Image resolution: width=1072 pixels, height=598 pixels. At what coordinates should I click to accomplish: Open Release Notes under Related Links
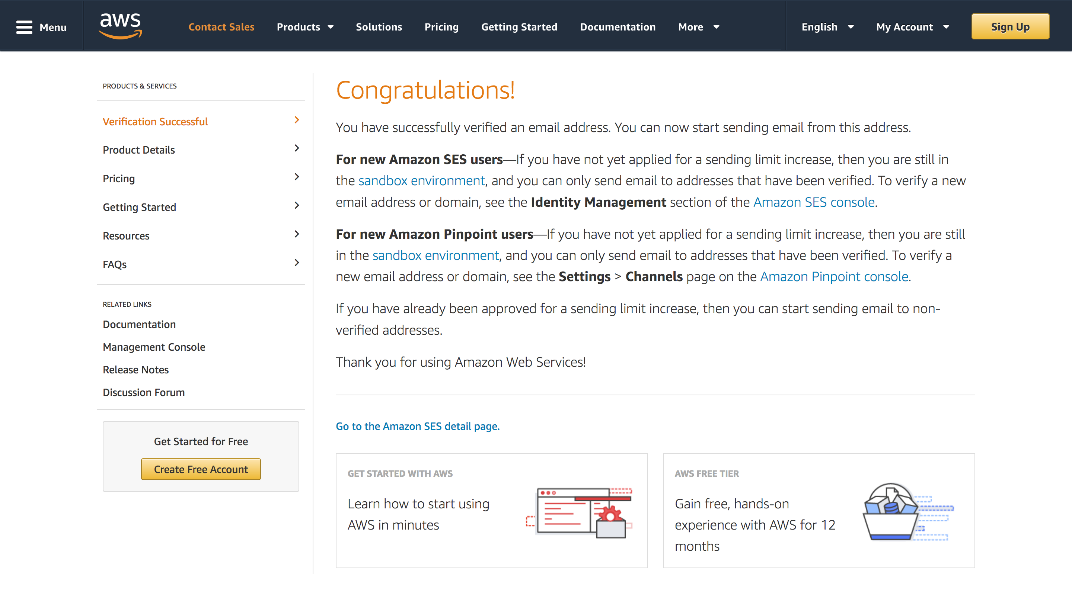click(136, 370)
